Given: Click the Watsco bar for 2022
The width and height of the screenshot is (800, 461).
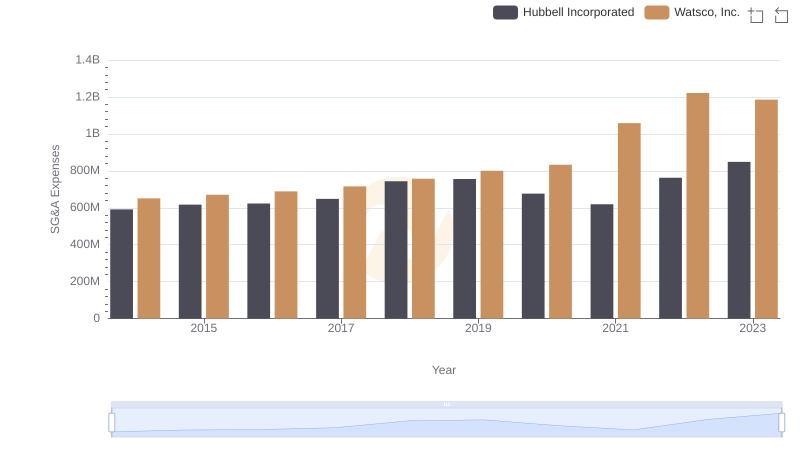Looking at the screenshot, I should point(697,206).
